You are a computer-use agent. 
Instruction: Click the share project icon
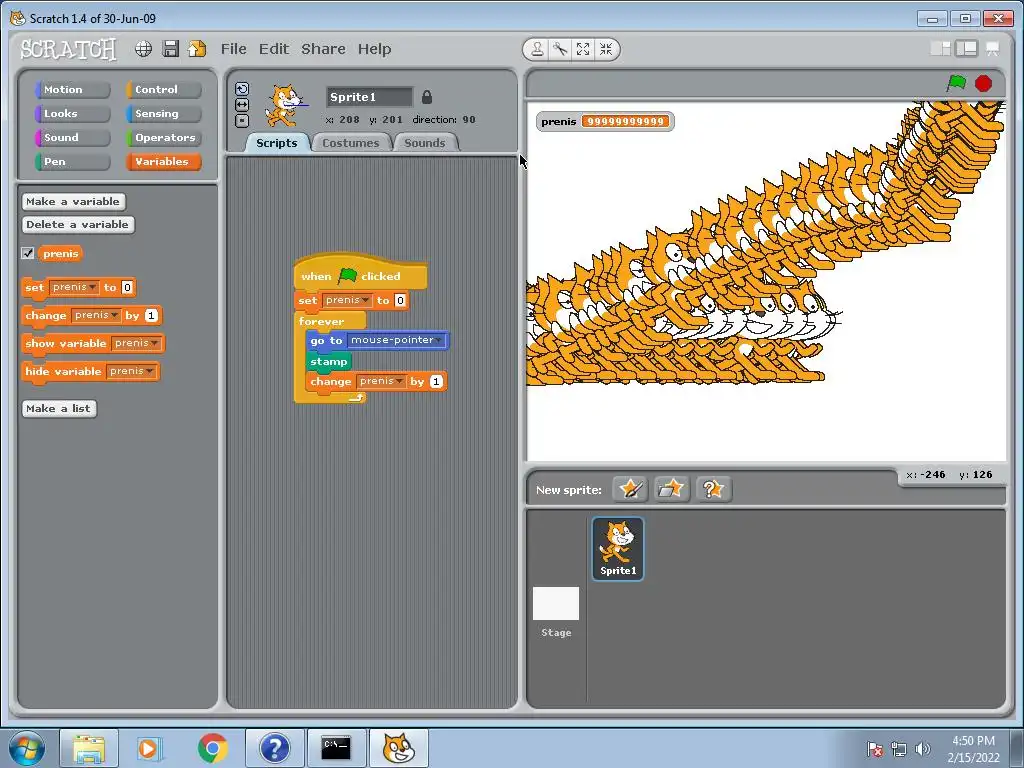[197, 49]
